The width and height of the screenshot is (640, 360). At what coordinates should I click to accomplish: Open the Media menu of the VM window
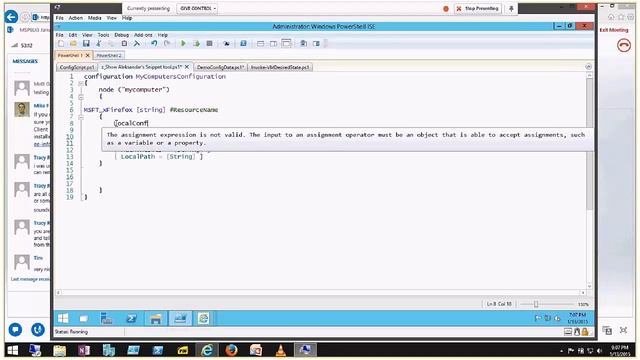pyautogui.click(x=94, y=18)
